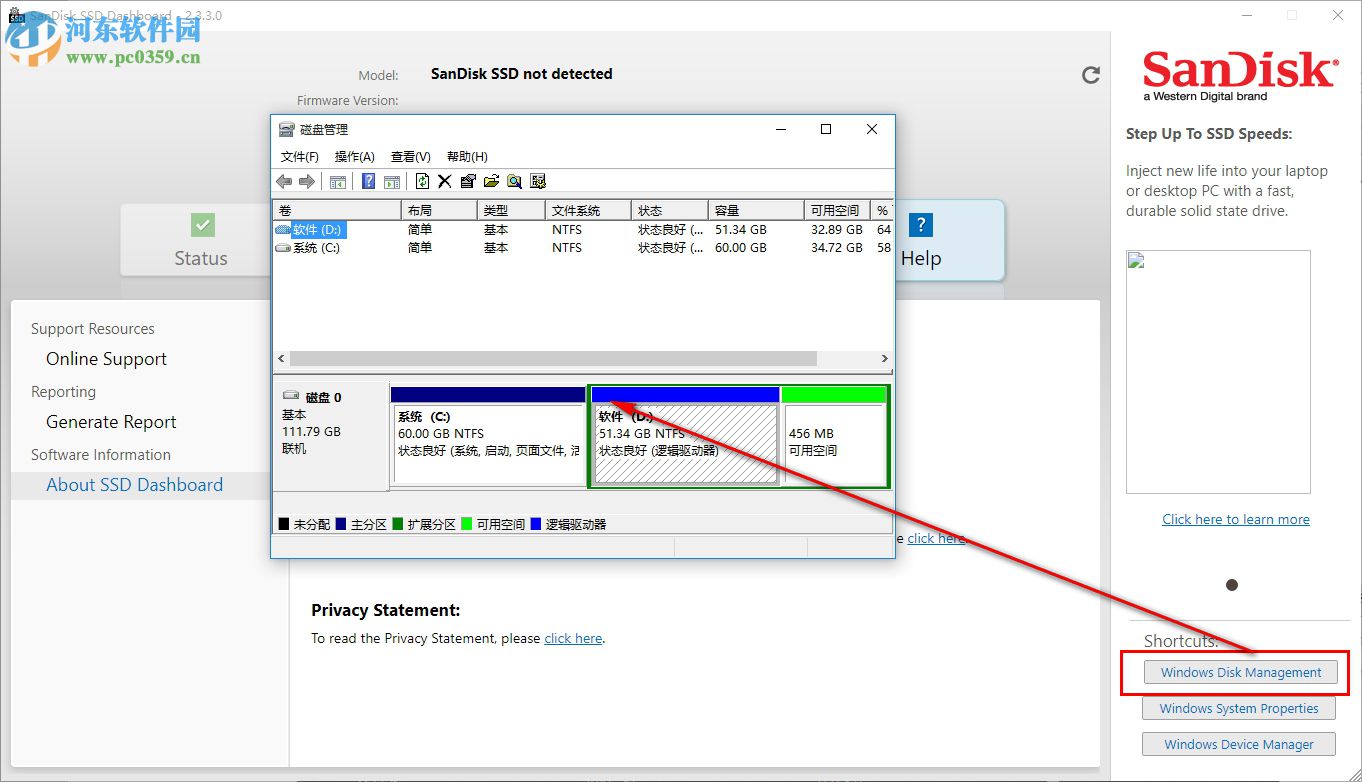Click the Forward arrow in Disk Management toolbar
1362x782 pixels.
coord(307,181)
